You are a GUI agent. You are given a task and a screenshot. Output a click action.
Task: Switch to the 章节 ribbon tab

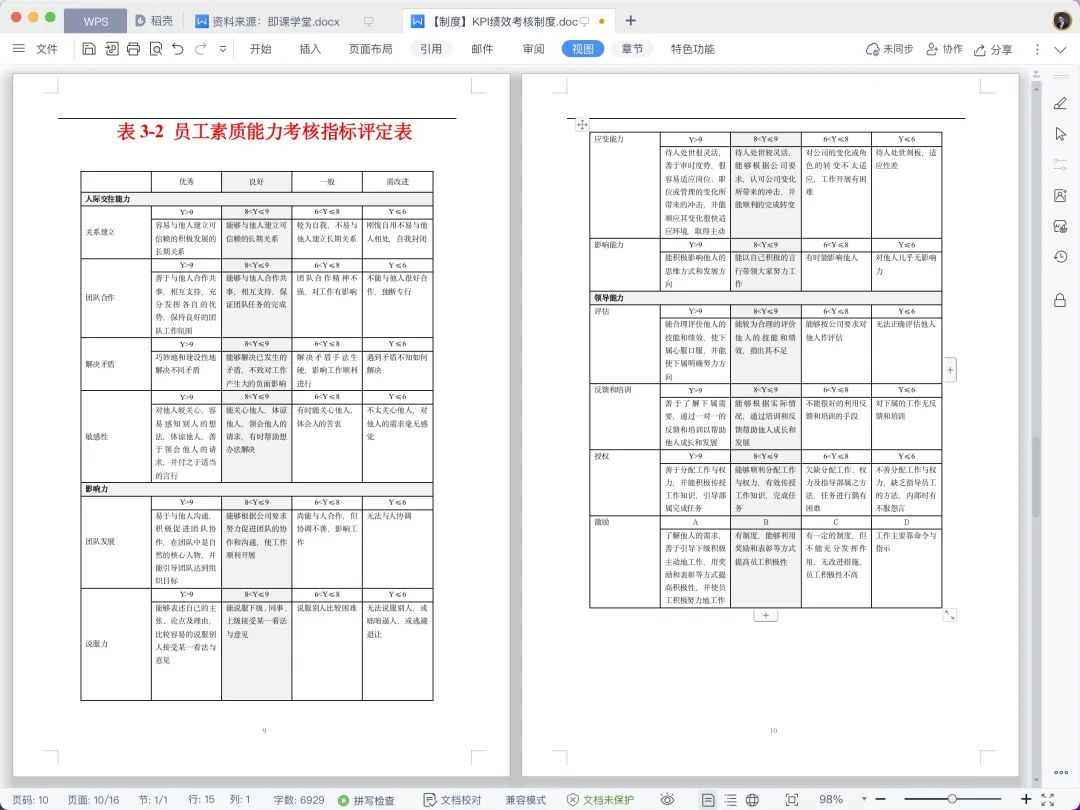632,49
